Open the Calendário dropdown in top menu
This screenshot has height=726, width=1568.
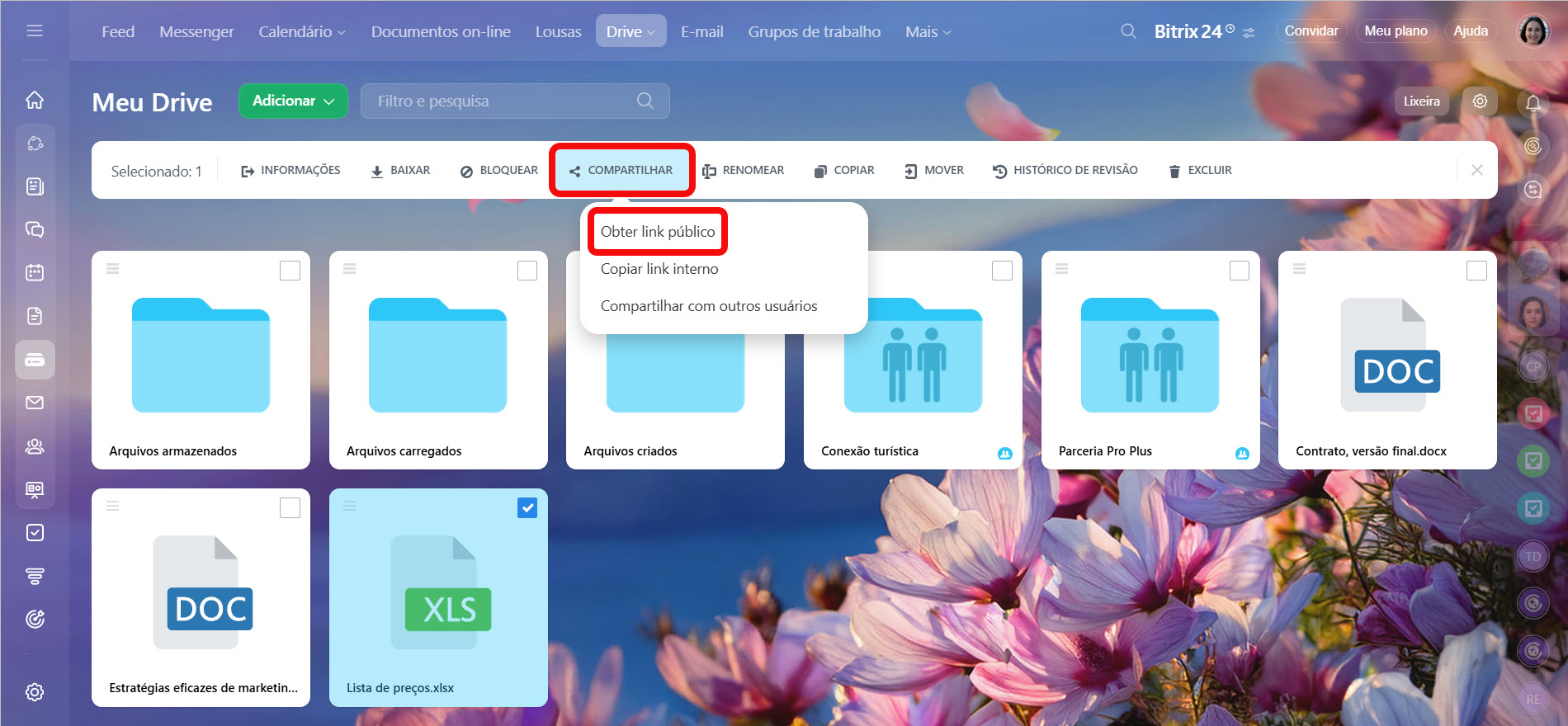(x=302, y=31)
